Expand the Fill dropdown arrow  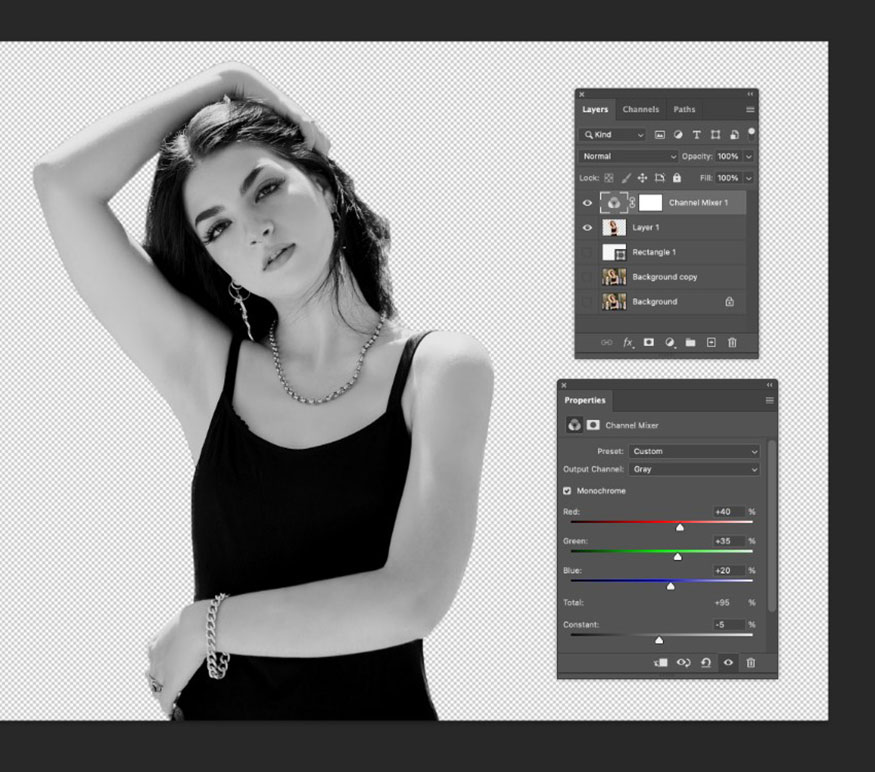pyautogui.click(x=749, y=178)
